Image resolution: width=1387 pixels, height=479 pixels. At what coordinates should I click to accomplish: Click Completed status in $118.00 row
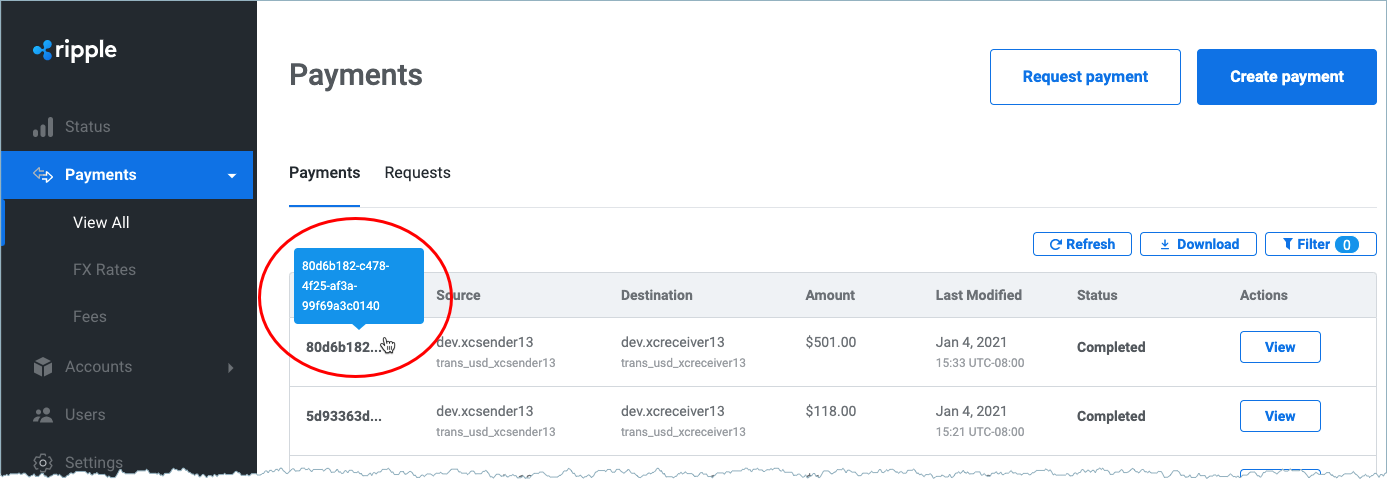(x=1111, y=416)
